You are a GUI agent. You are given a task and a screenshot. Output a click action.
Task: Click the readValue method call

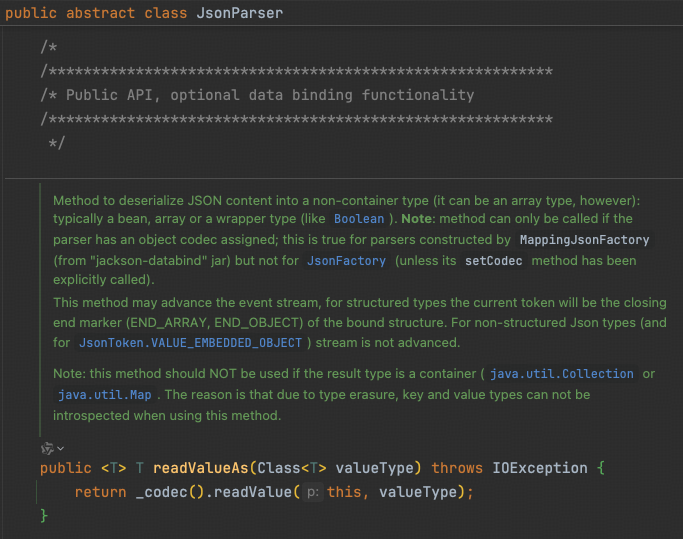tap(253, 492)
